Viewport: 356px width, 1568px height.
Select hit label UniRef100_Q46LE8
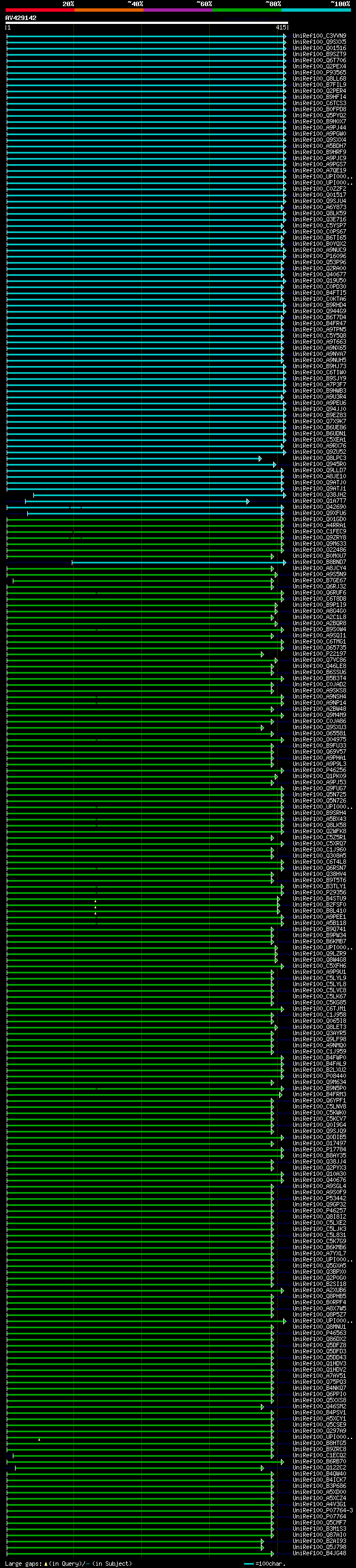[319, 666]
